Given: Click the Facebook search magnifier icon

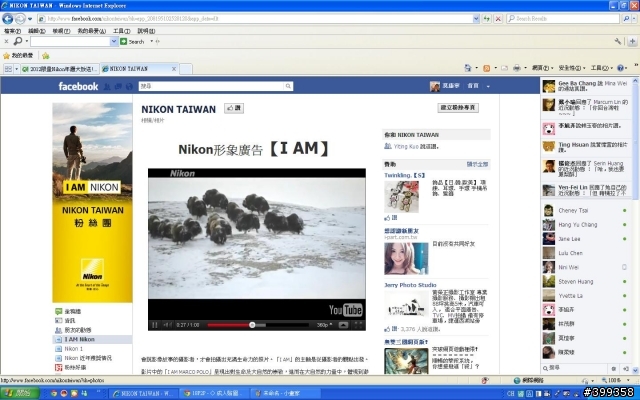Looking at the screenshot, I should click(288, 86).
